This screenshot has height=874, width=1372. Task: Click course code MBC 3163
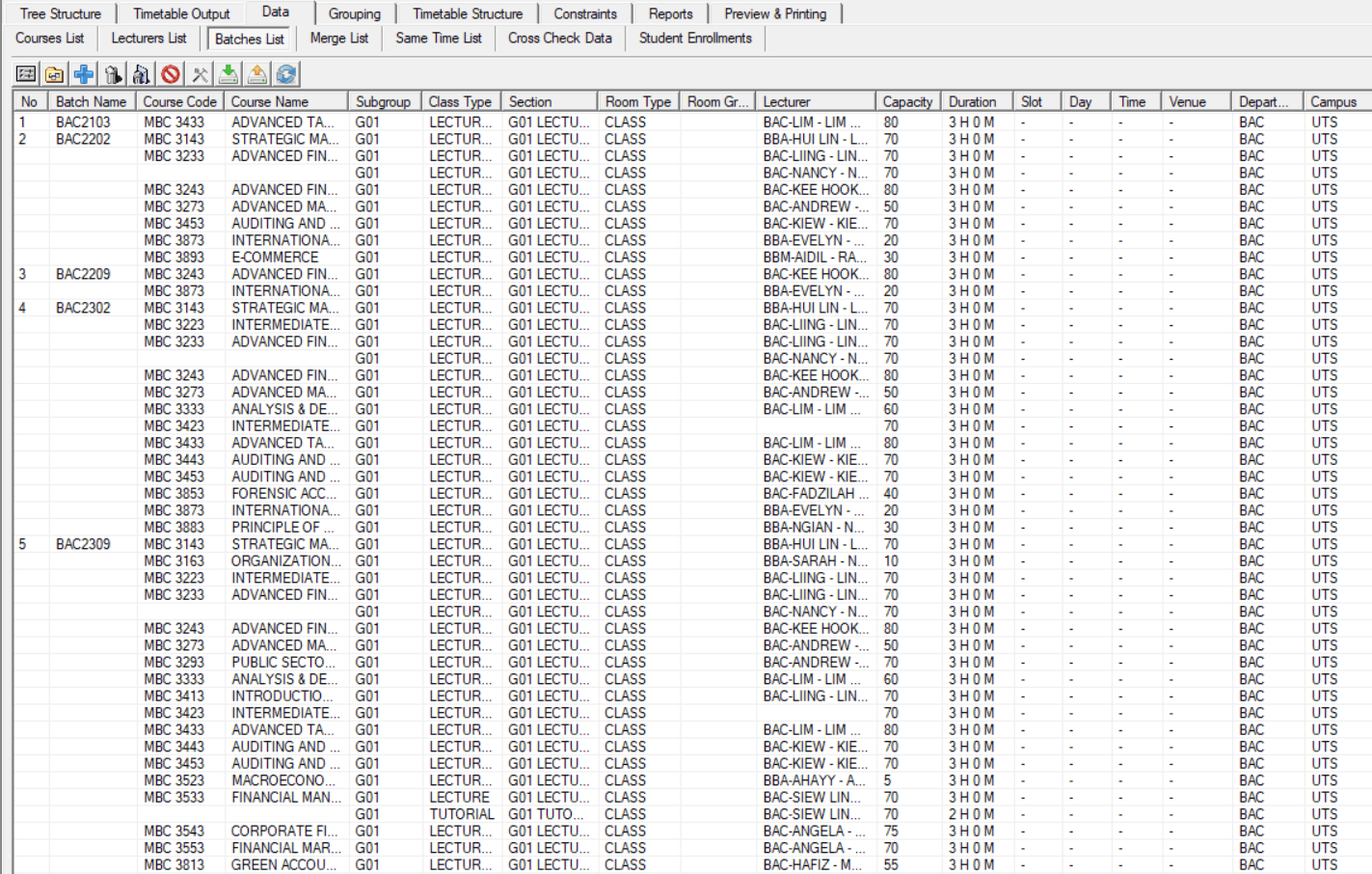point(174,561)
